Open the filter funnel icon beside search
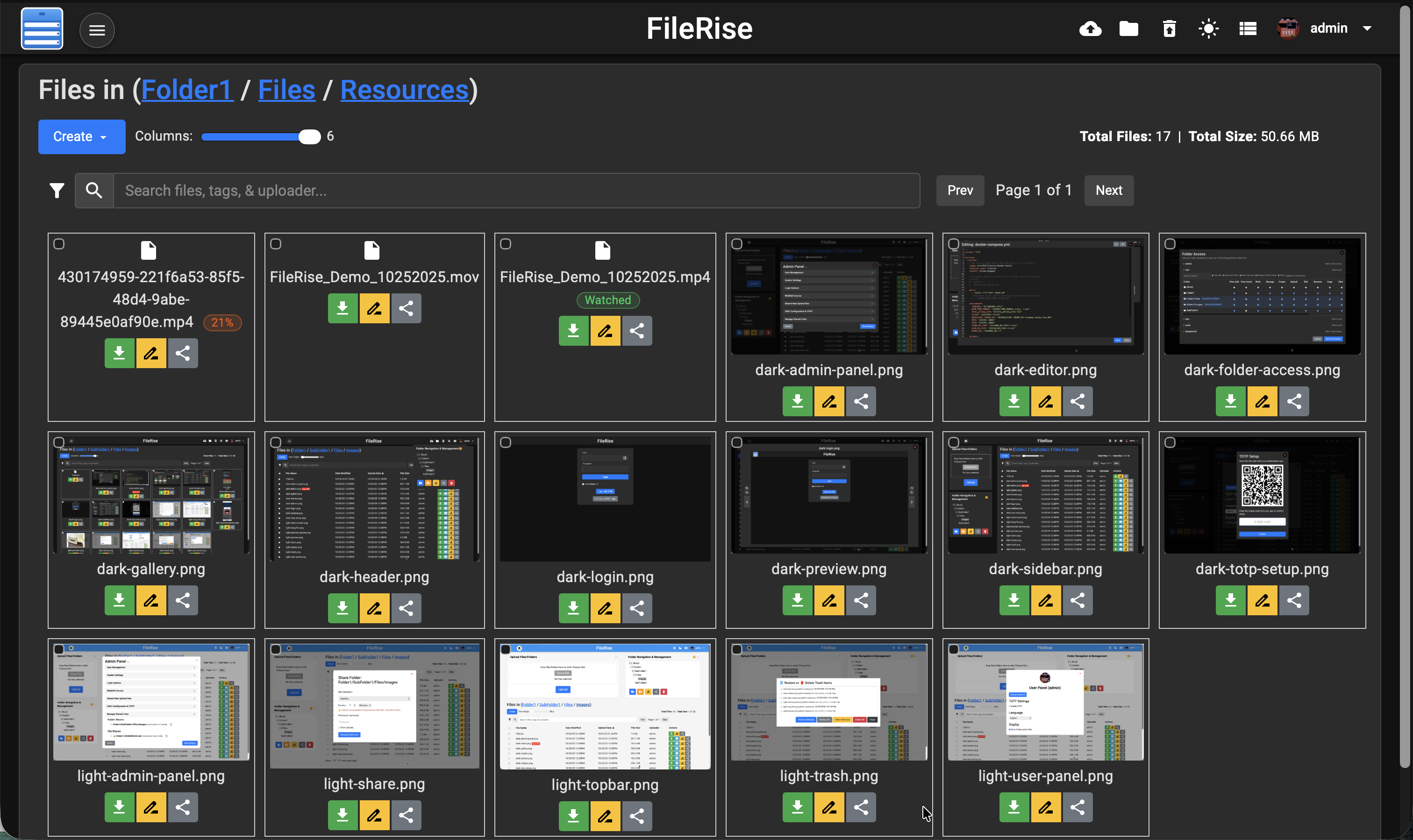 click(x=57, y=191)
